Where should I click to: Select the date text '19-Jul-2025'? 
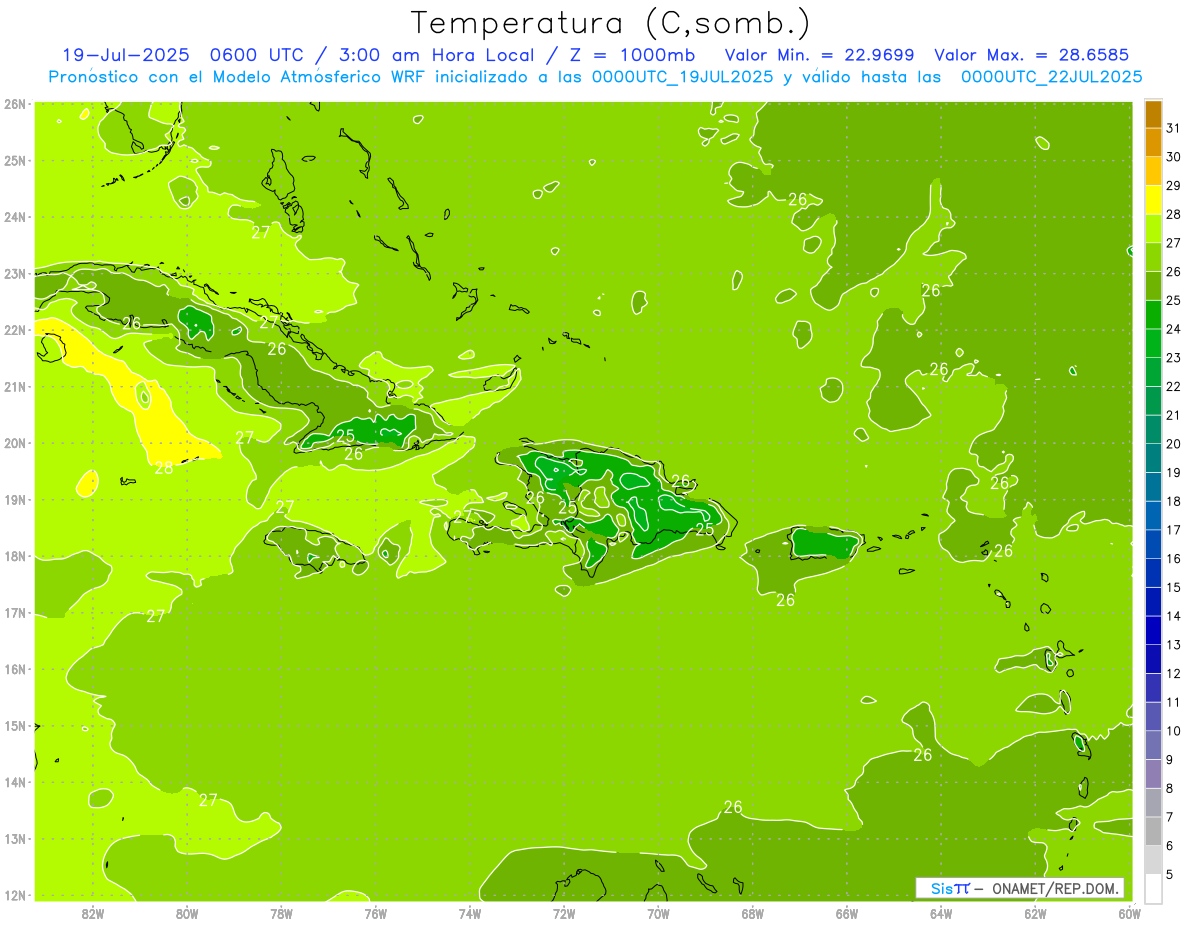pos(125,55)
